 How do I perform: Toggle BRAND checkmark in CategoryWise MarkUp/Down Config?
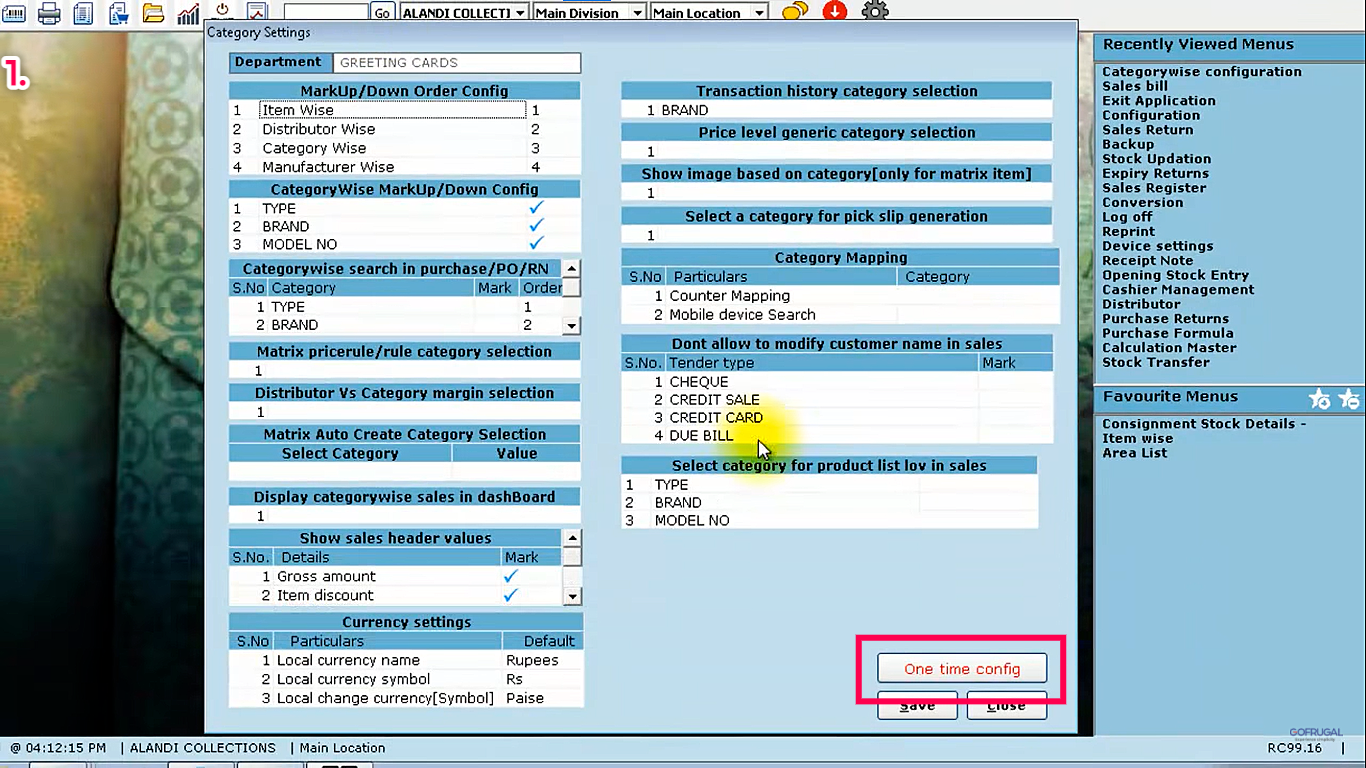click(x=537, y=226)
